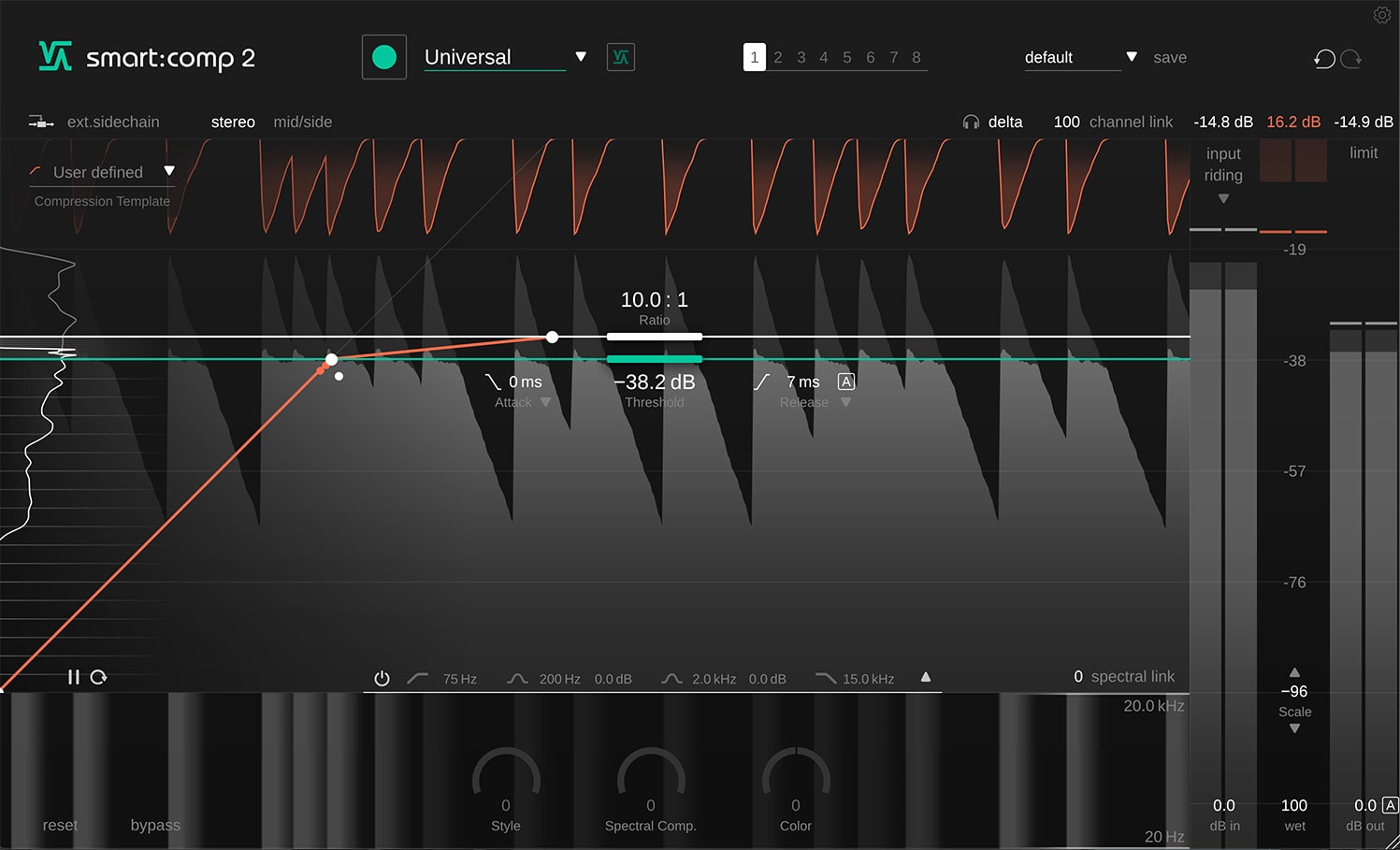Screen dimensions: 1400x850
Task: Toggle the limit option
Action: coord(1364,152)
